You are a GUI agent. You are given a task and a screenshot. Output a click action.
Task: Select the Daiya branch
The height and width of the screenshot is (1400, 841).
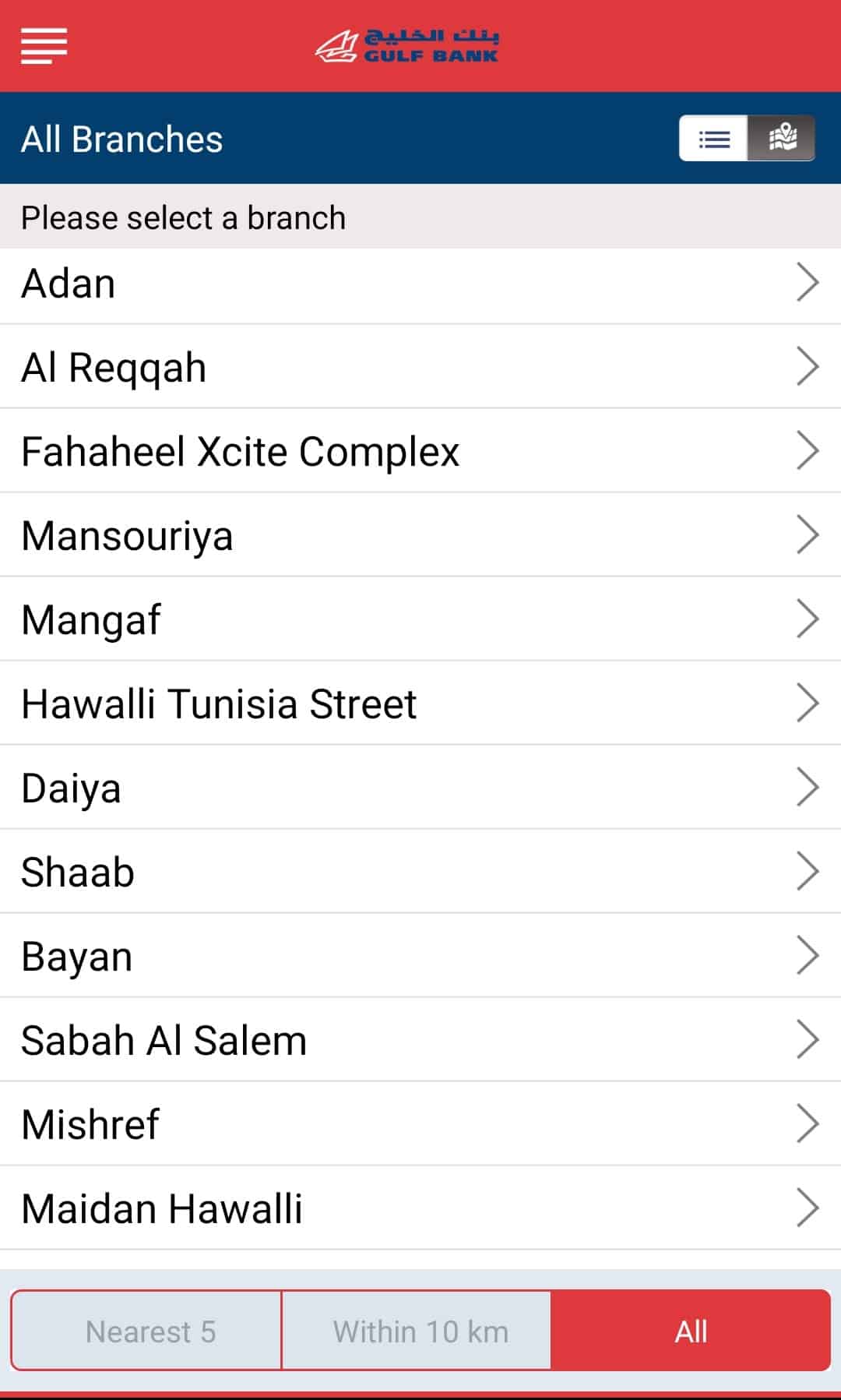pos(72,788)
